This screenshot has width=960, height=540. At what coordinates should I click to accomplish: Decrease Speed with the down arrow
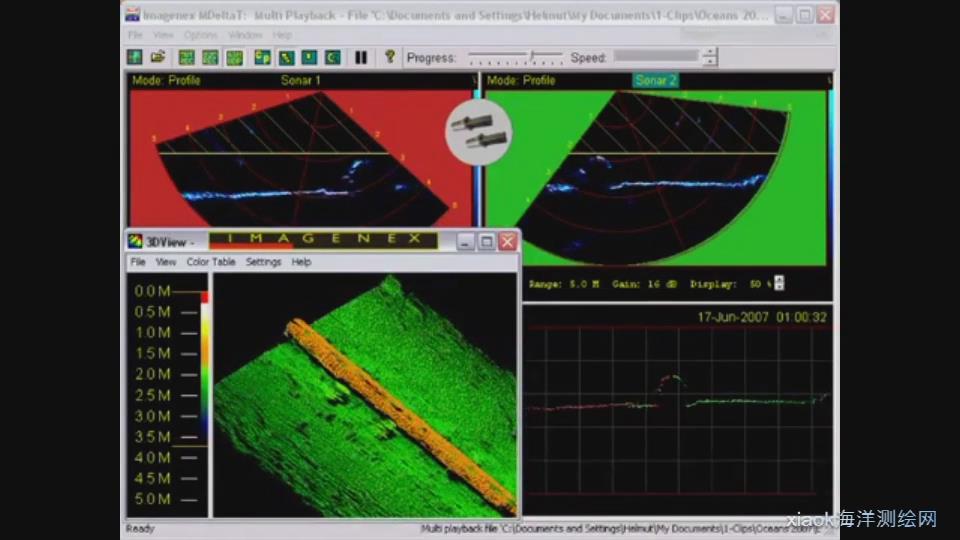710,61
